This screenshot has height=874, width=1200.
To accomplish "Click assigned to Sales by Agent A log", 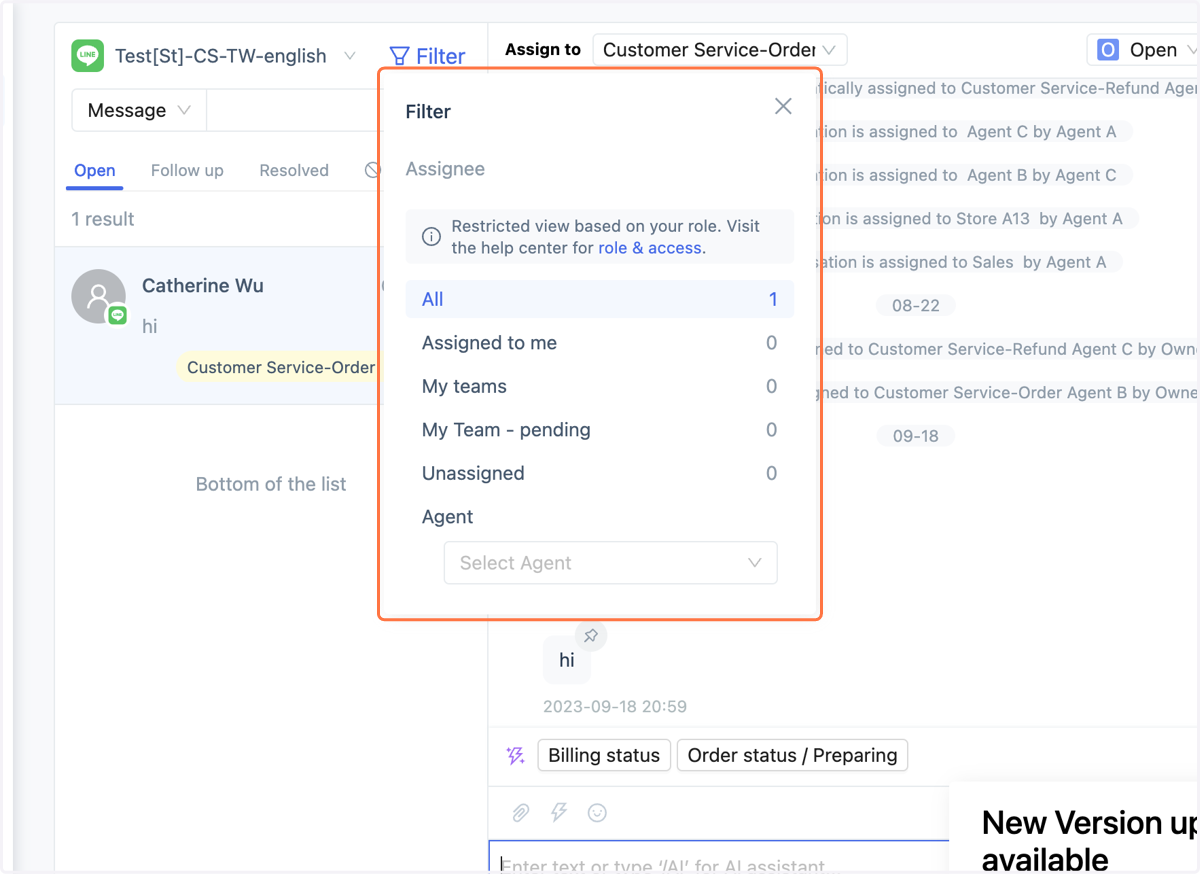I will [x=970, y=262].
